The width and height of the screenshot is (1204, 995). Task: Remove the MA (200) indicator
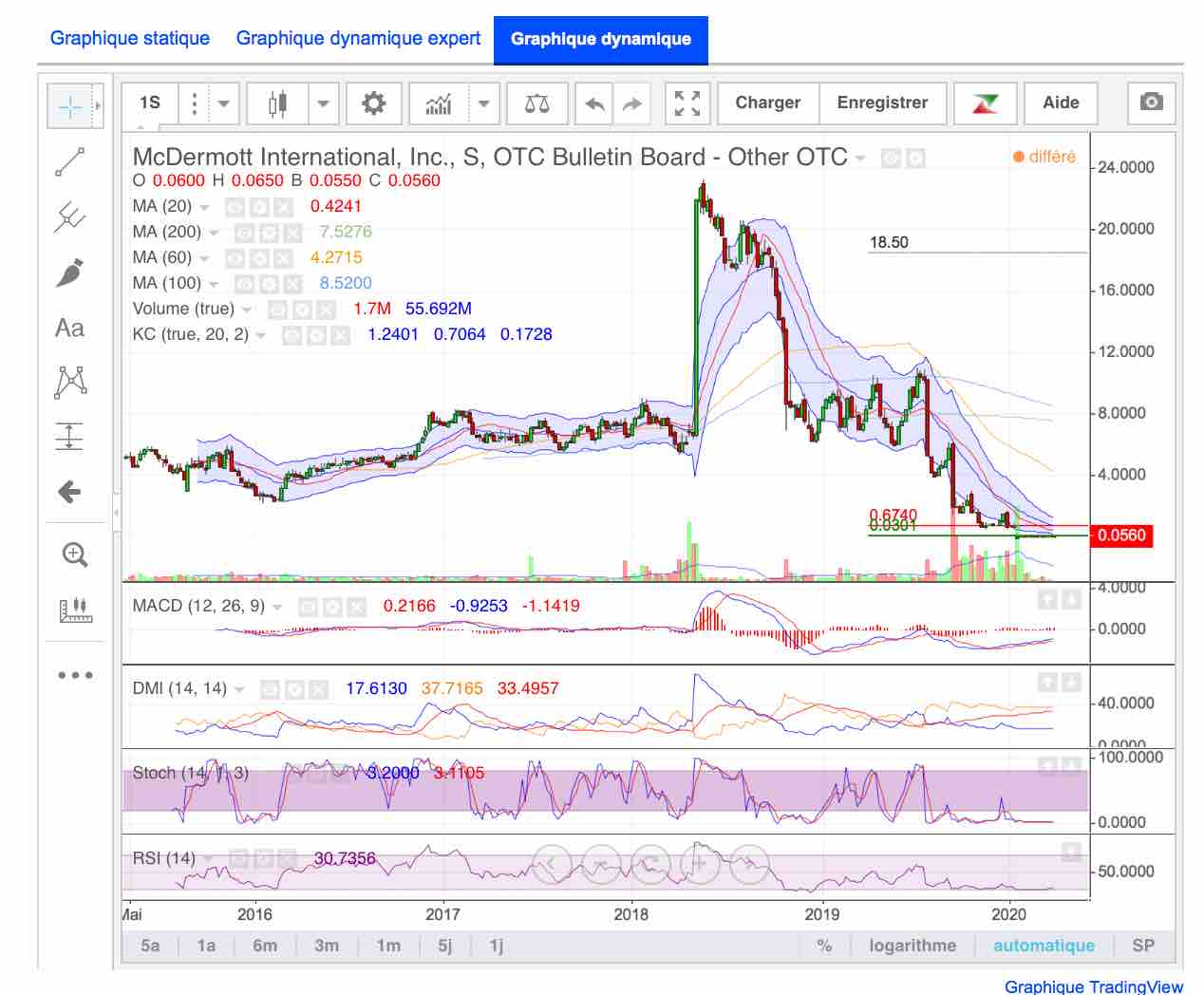pos(292,232)
